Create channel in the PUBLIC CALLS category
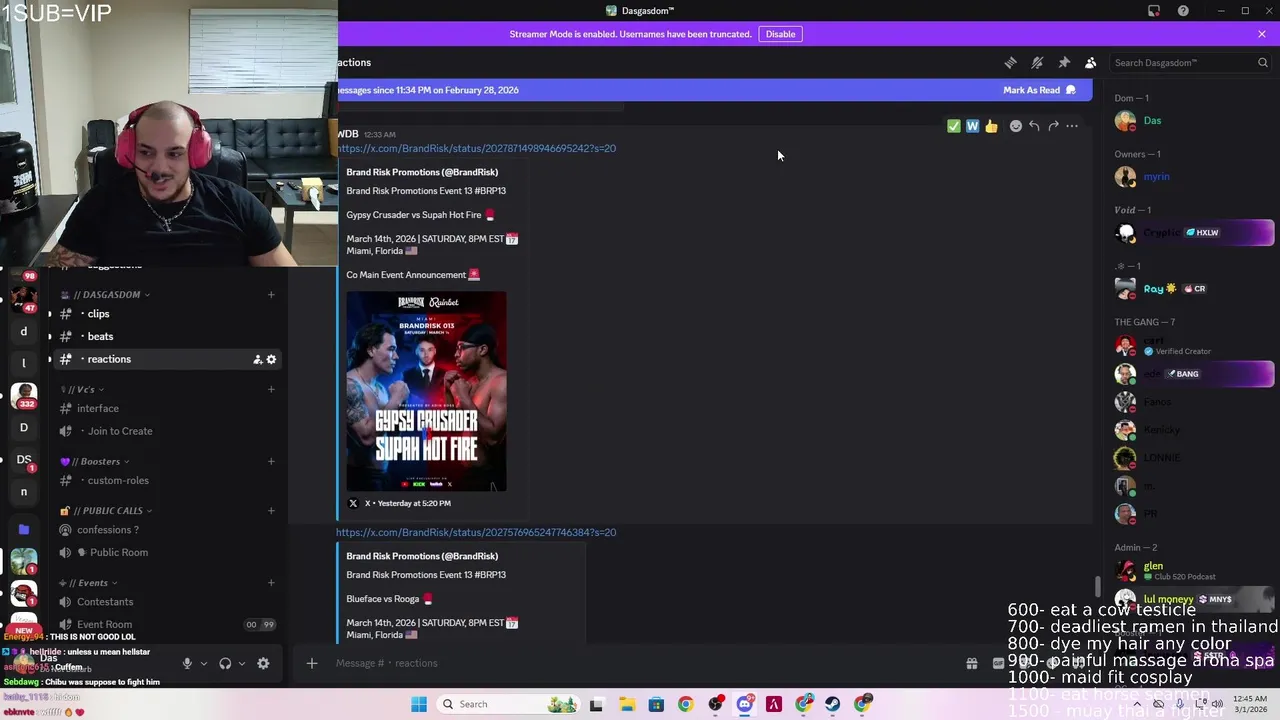Image resolution: width=1280 pixels, height=720 pixels. (271, 510)
